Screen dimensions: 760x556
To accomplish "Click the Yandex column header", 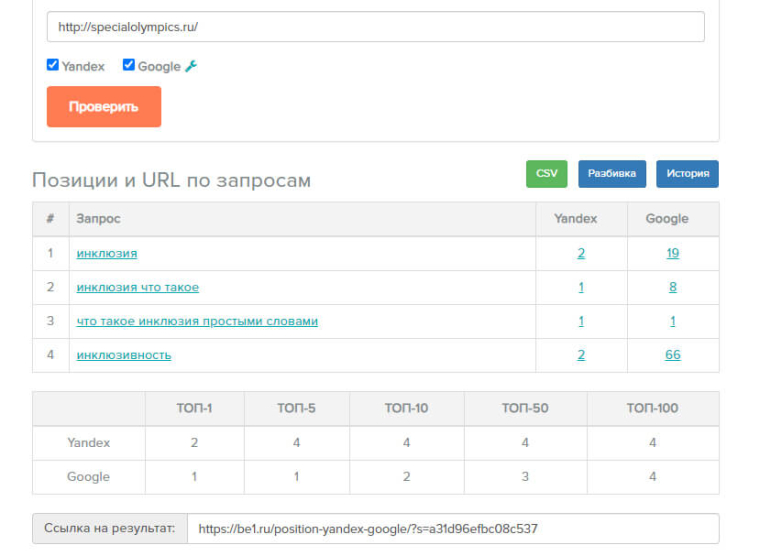I will [x=575, y=219].
